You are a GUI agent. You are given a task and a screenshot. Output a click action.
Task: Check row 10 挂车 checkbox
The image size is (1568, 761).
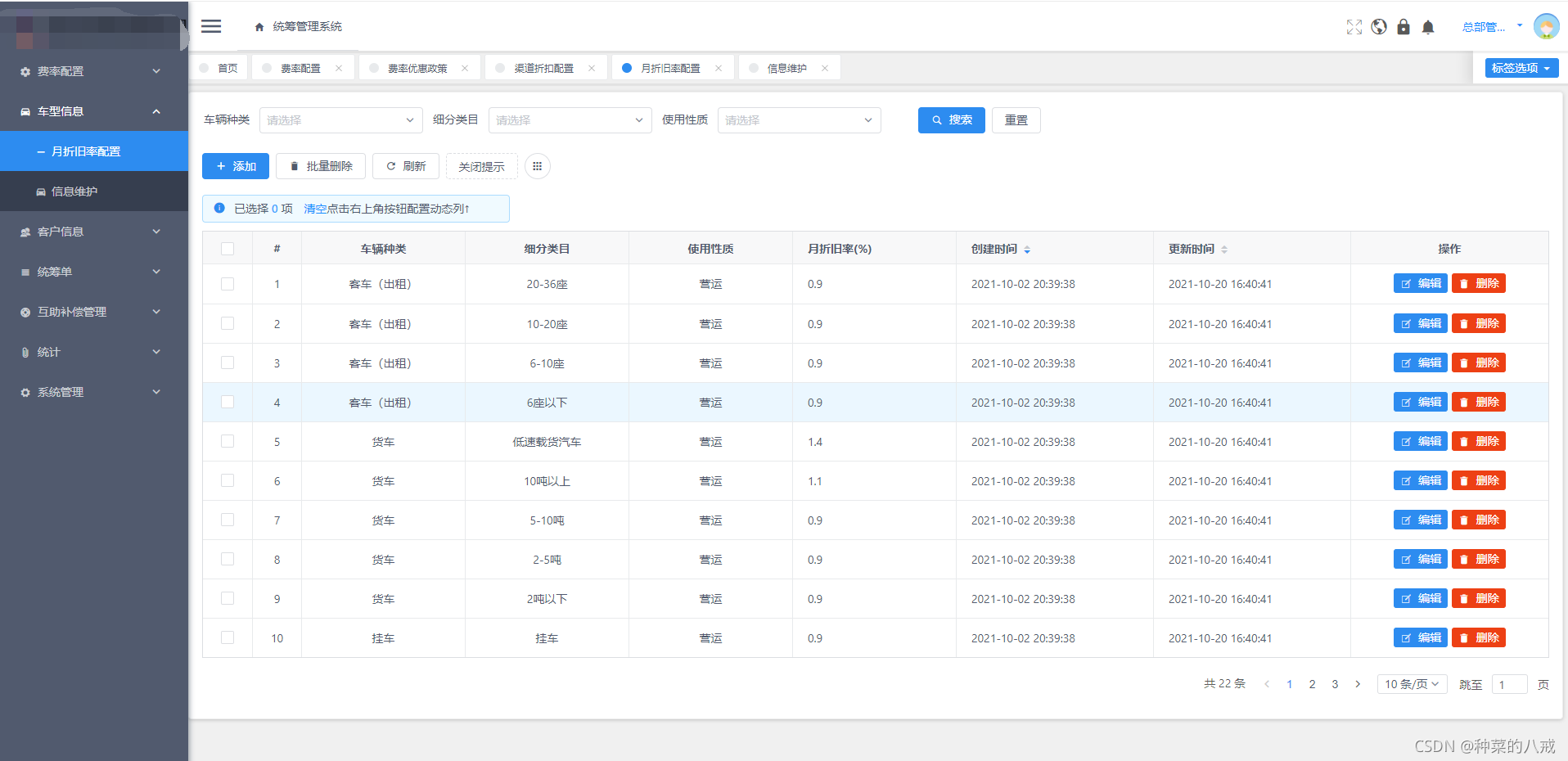pyautogui.click(x=228, y=637)
